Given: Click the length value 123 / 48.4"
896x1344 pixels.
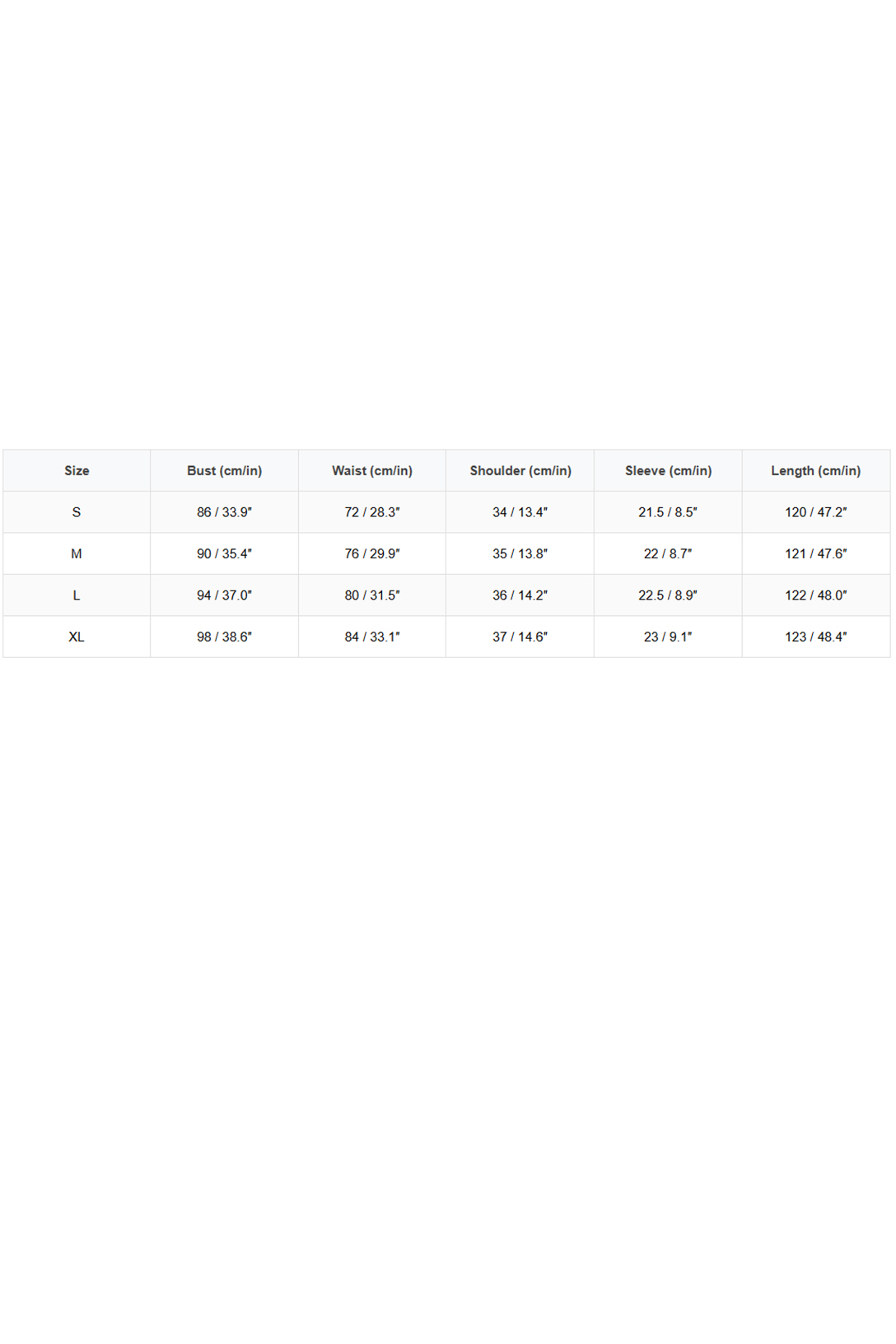Looking at the screenshot, I should pyautogui.click(x=816, y=637).
